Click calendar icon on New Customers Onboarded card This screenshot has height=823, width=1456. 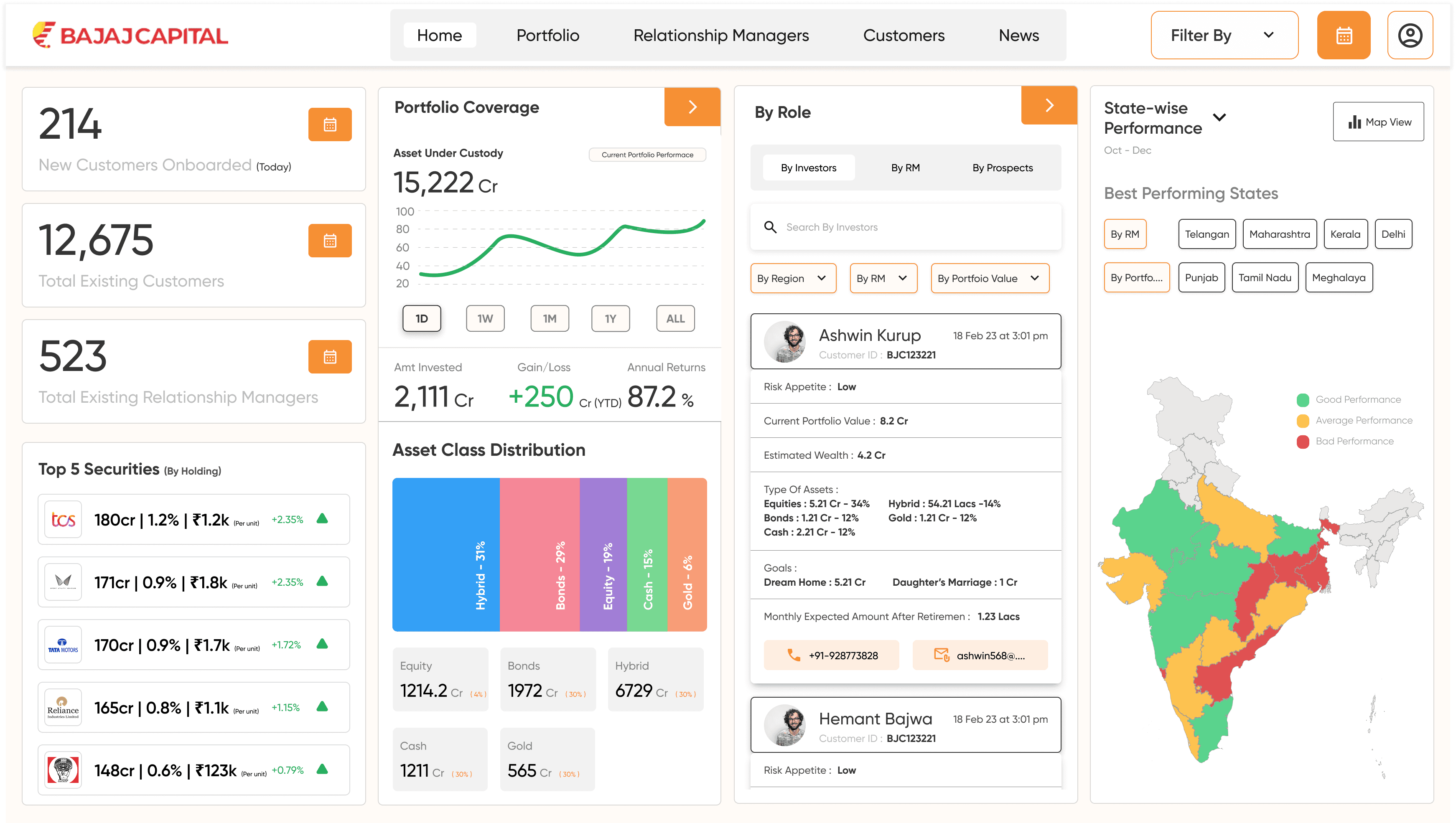coord(330,124)
